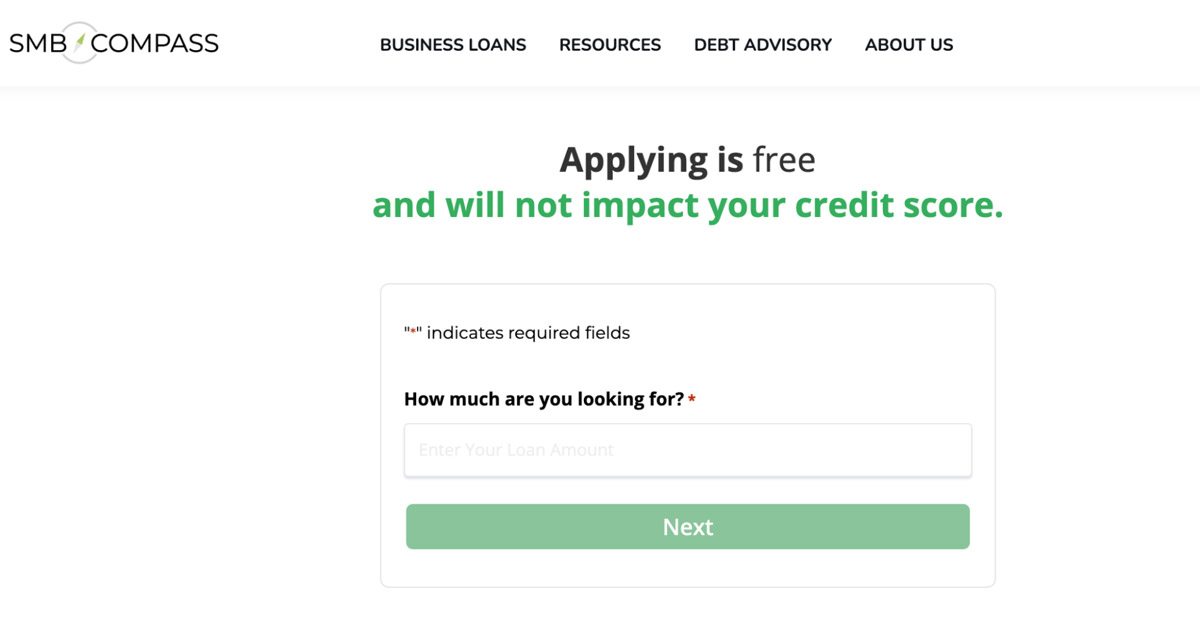Click inside the Enter Your Loan Amount field

[687, 450]
